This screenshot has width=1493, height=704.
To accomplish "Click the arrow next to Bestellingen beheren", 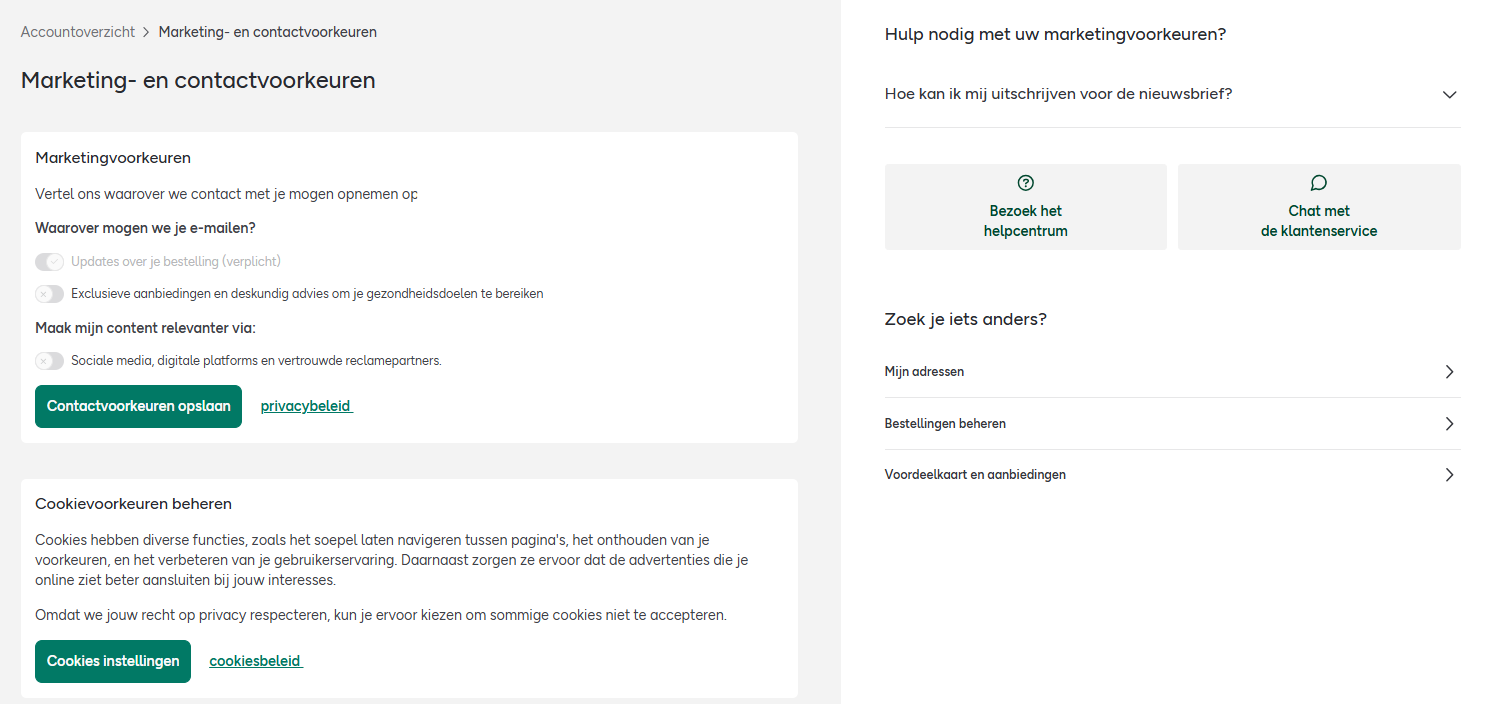I will point(1449,424).
